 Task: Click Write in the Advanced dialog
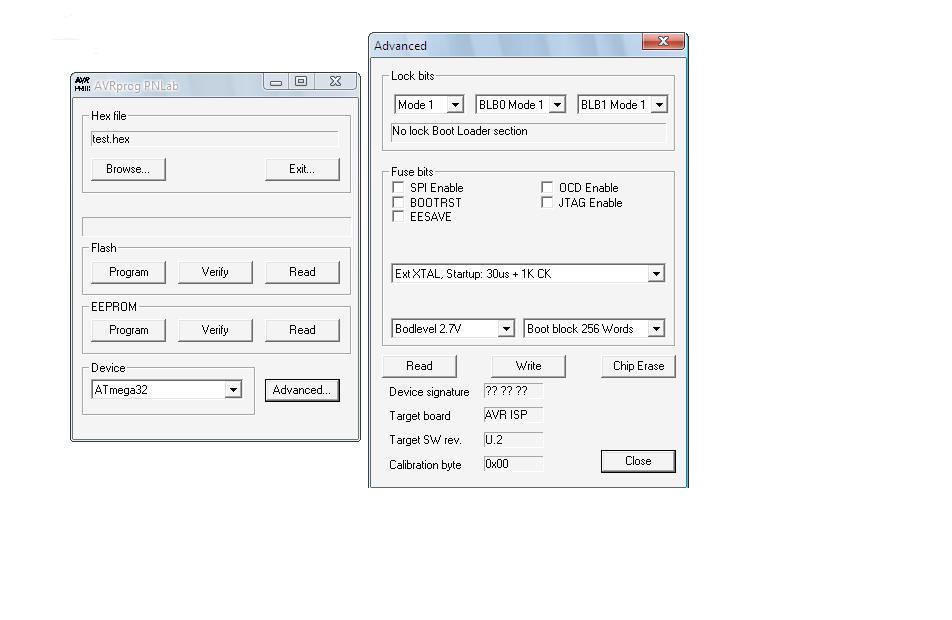tap(528, 366)
